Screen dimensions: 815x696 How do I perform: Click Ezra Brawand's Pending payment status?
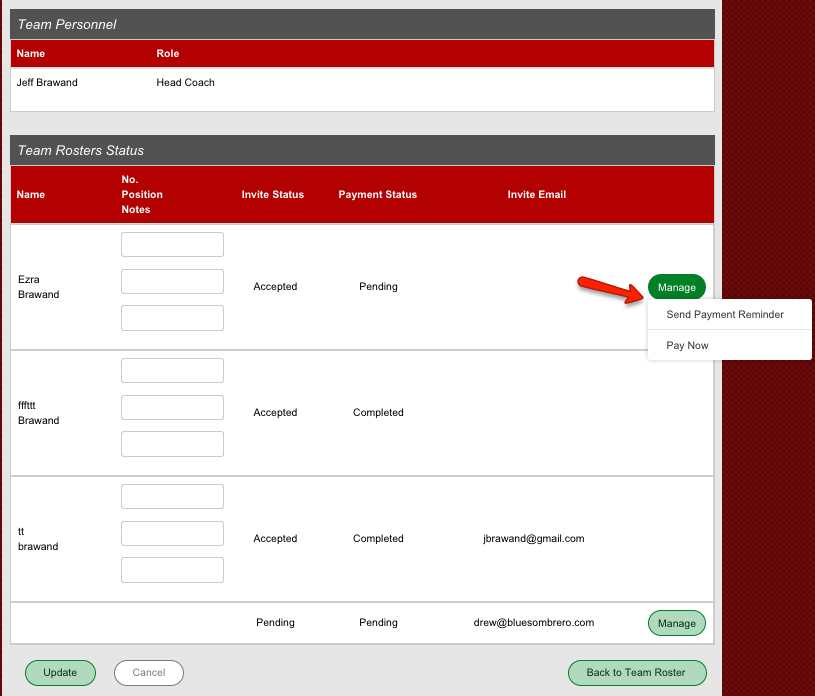[378, 286]
